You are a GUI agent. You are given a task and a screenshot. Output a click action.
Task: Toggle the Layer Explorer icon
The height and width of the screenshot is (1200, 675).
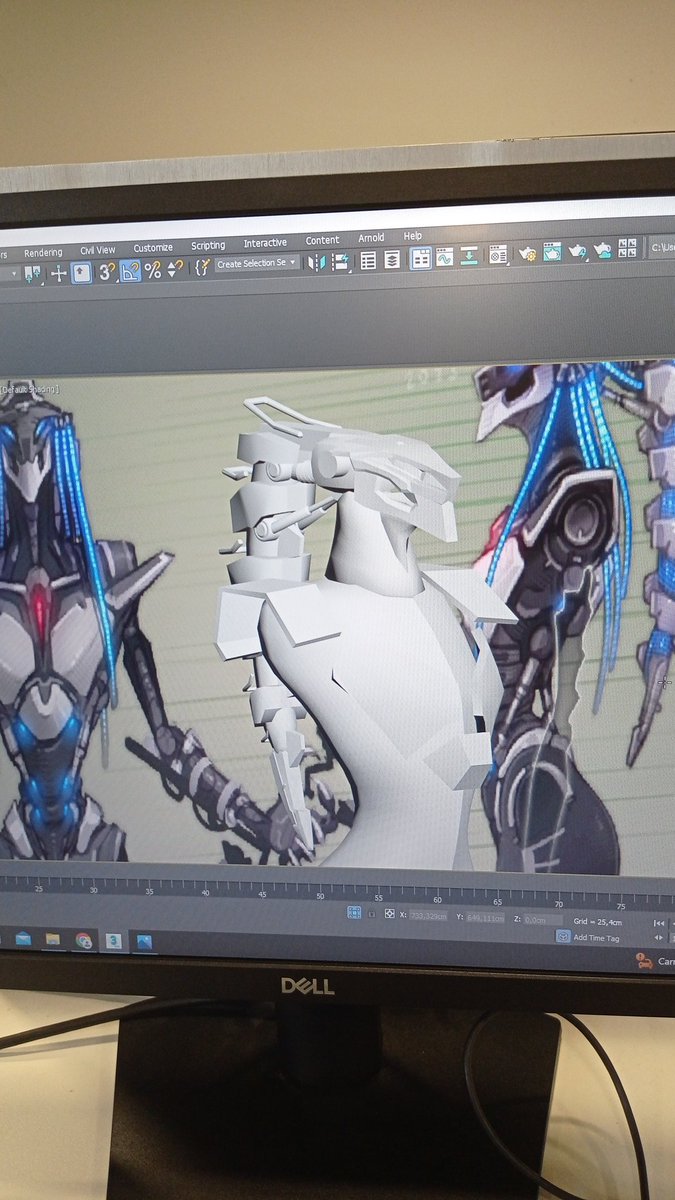[392, 259]
